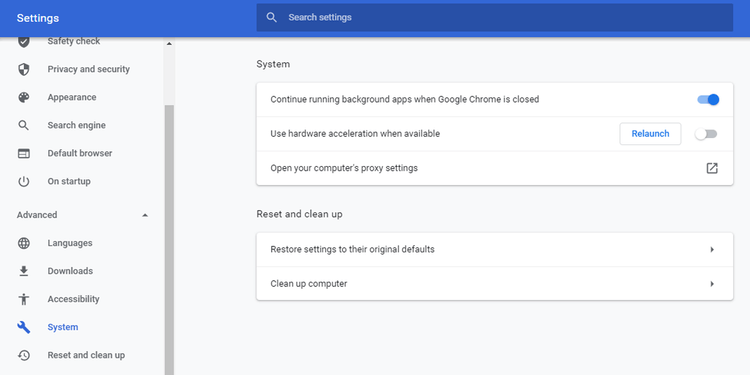The image size is (750, 375).
Task: Expand Restore settings to original defaults arrow
Action: coord(712,250)
